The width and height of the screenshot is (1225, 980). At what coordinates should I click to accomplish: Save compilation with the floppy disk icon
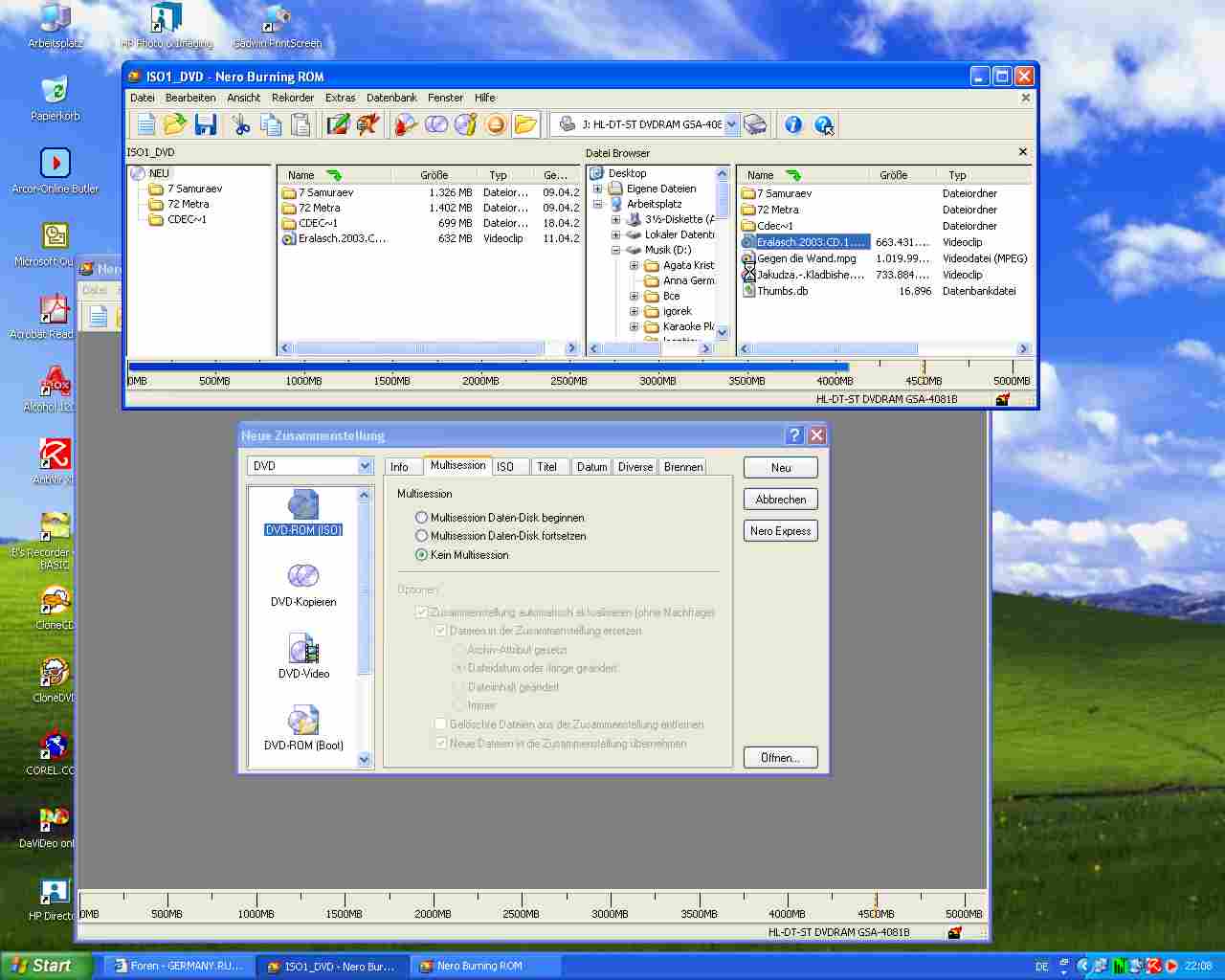click(205, 124)
